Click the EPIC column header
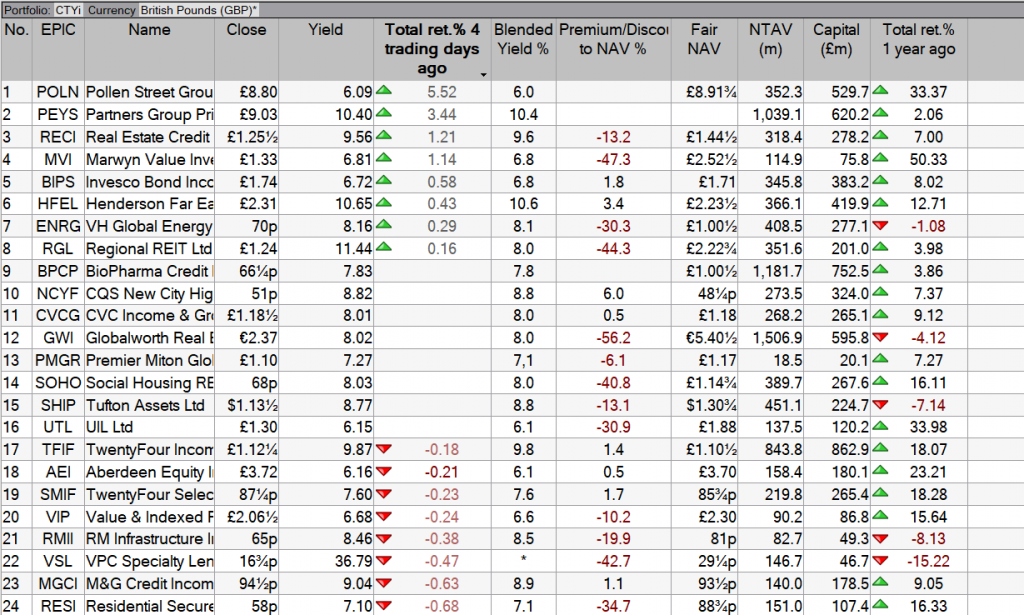Image resolution: width=1024 pixels, height=615 pixels. pos(58,30)
